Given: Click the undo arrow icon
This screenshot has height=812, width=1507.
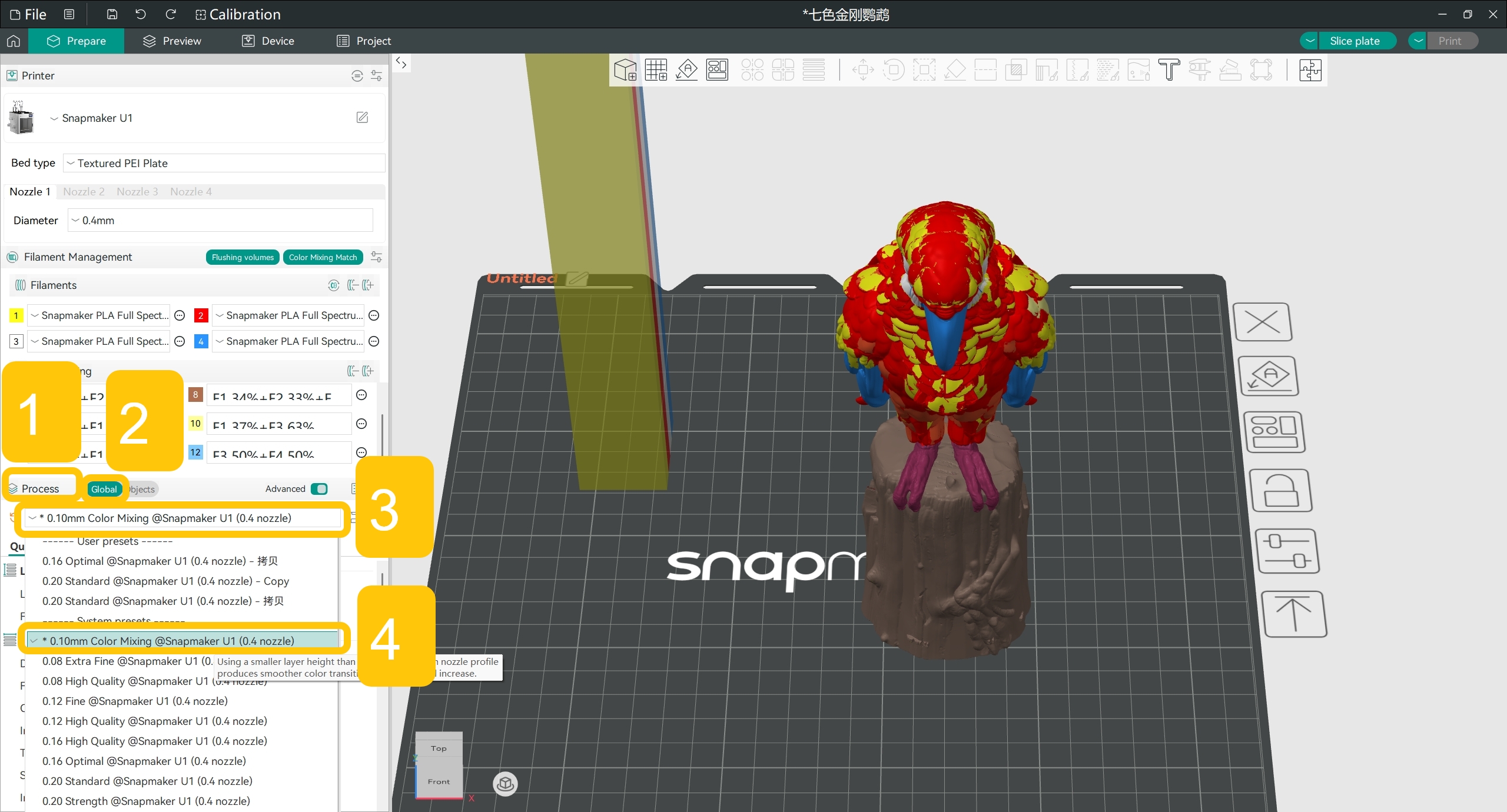Looking at the screenshot, I should point(141,14).
